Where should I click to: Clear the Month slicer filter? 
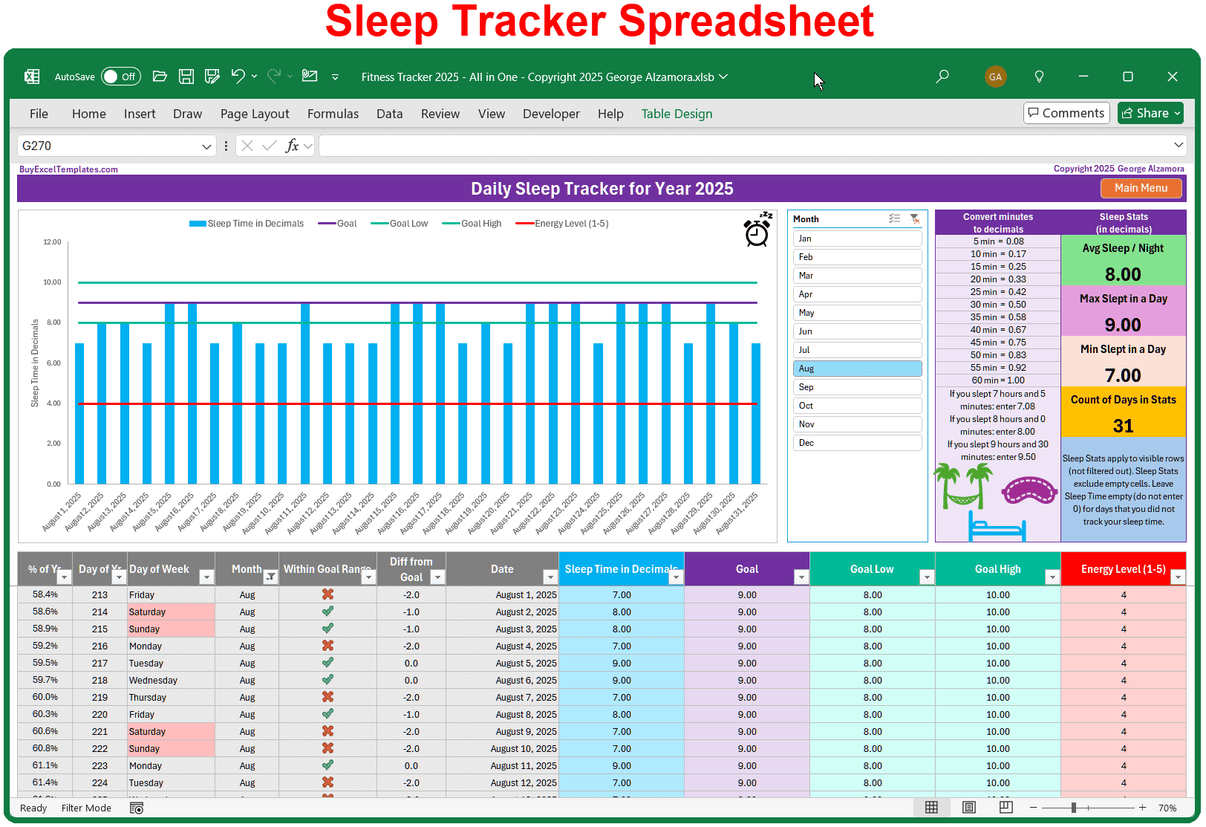pos(915,218)
